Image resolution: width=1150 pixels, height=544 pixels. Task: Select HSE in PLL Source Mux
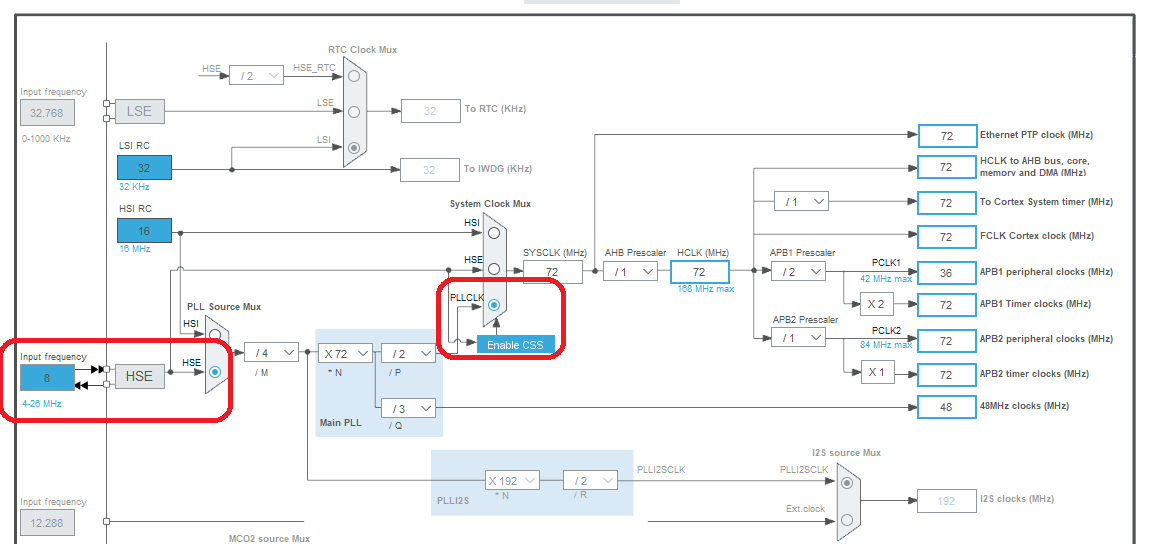[215, 372]
